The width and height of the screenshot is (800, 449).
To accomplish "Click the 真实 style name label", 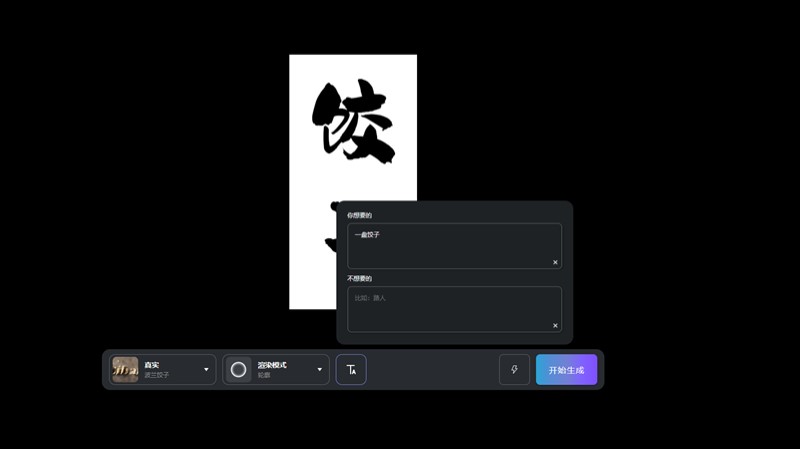I will click(x=152, y=365).
